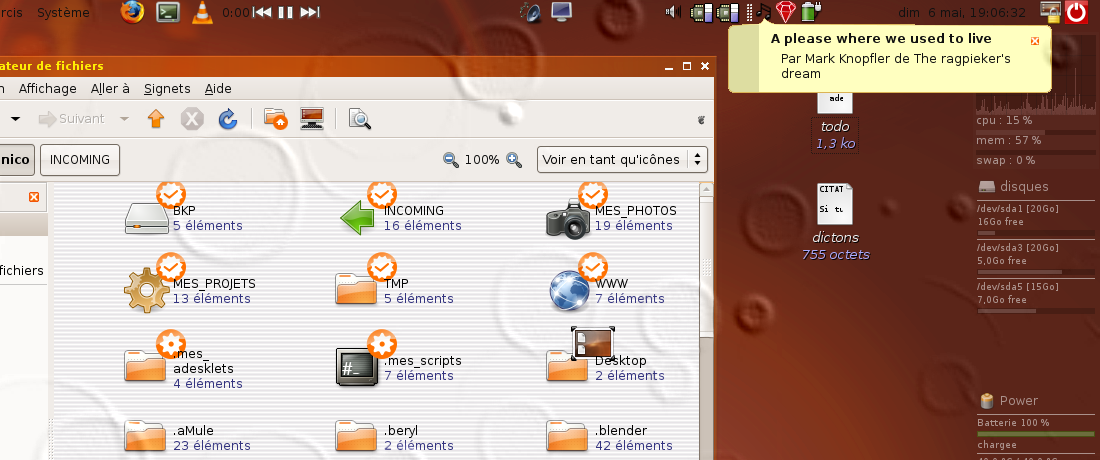Click the monitor display icon in panel
This screenshot has width=1100, height=460.
coord(562,11)
